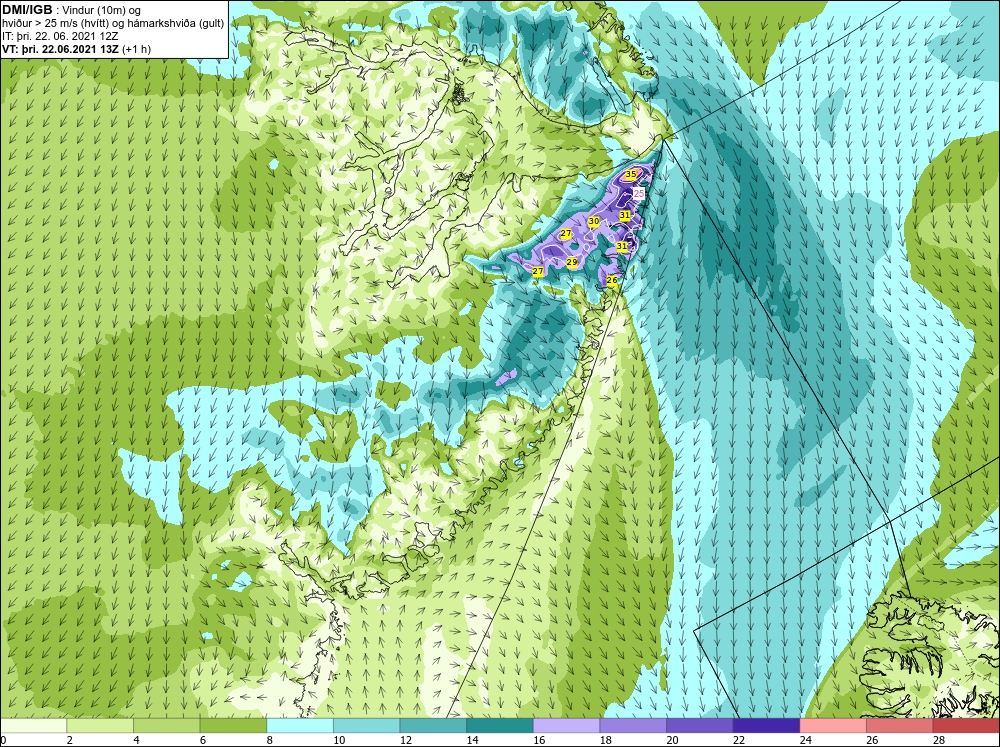Select the 10–12 m/s turquoise legend swatch
Screen dimensions: 1000x747
[x=366, y=726]
